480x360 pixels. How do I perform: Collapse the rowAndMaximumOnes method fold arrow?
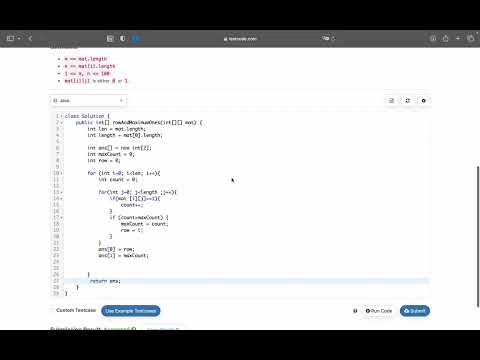coord(61,123)
